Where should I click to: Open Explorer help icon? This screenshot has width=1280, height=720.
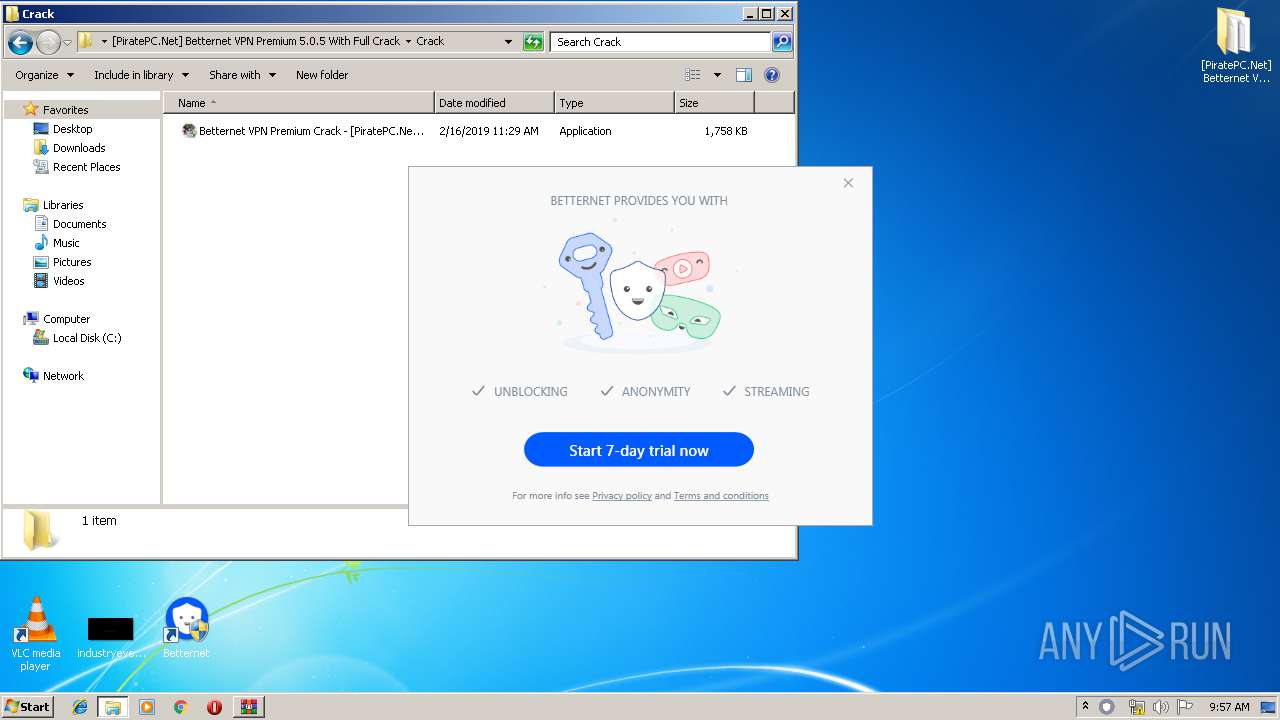tap(771, 75)
